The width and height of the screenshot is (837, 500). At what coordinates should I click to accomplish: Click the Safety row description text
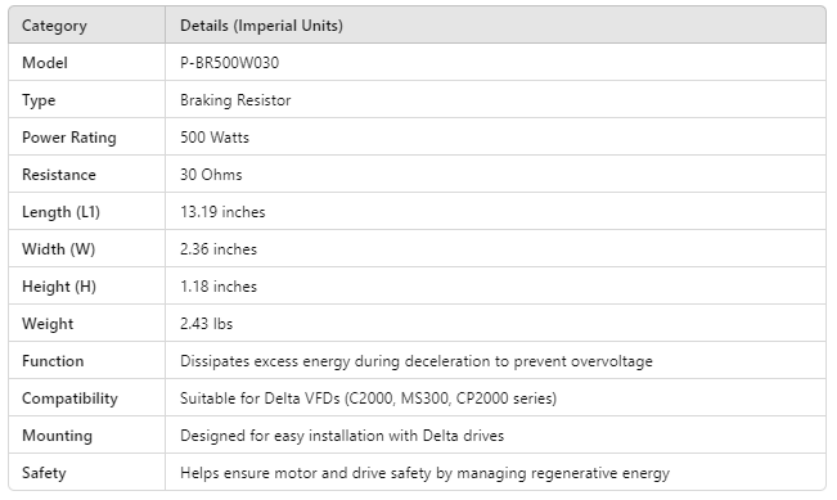click(x=424, y=472)
